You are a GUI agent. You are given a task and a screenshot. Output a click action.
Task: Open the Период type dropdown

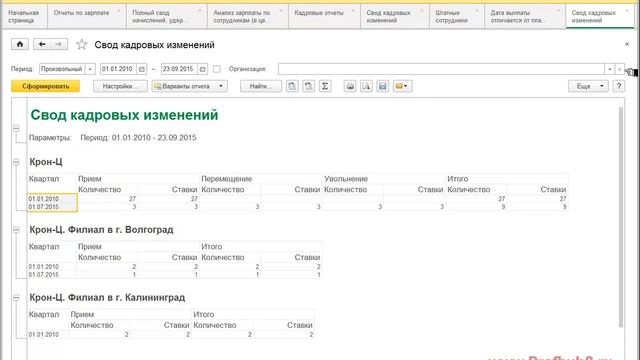coord(90,69)
